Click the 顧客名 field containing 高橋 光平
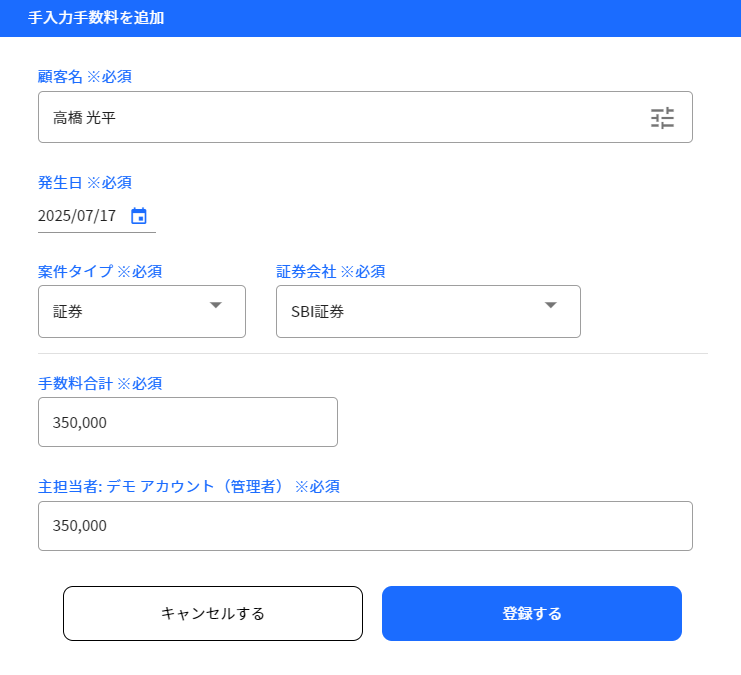Viewport: 741px width, 675px height. (x=365, y=117)
